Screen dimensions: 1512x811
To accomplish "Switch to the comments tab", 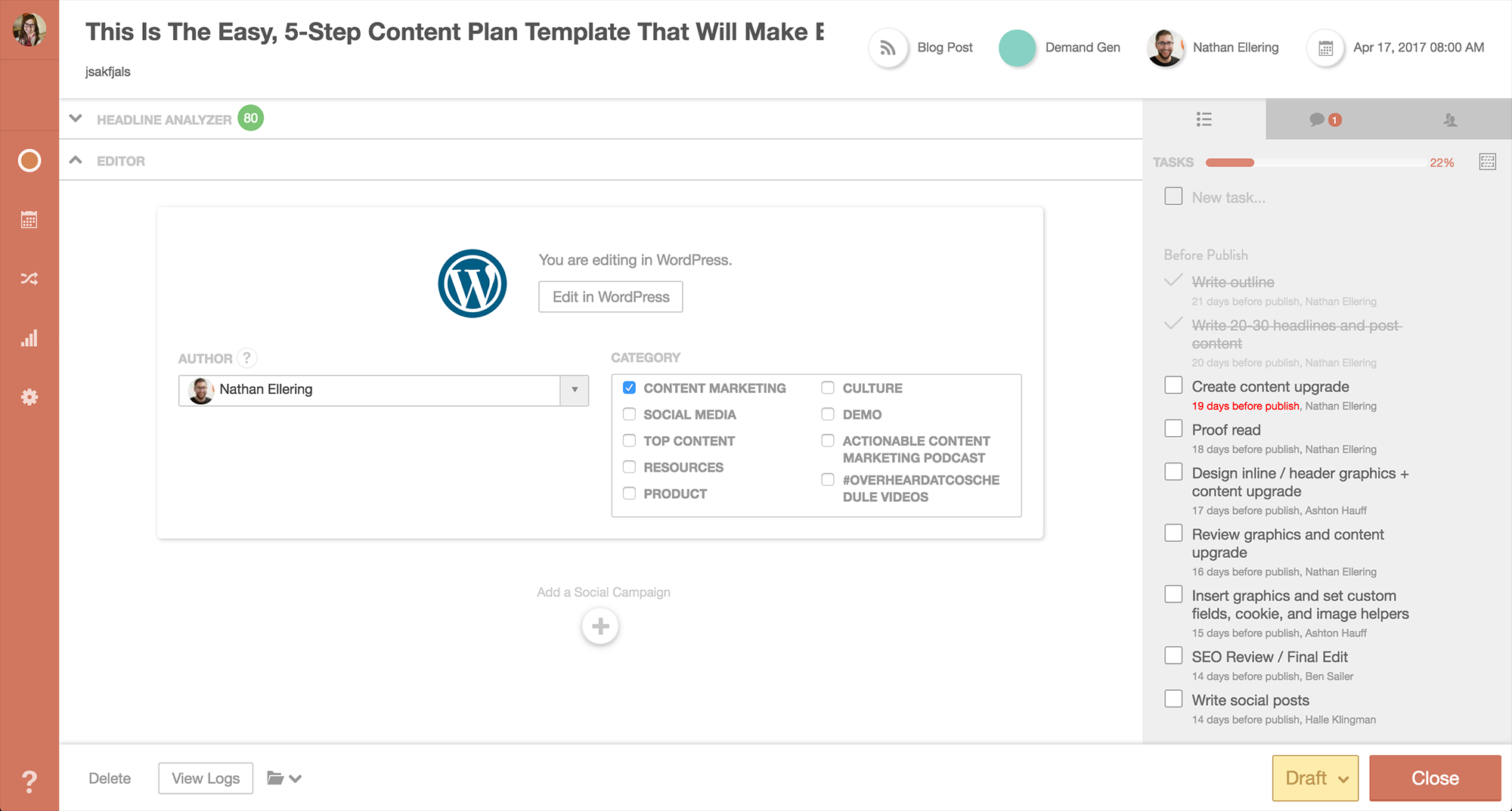I will [x=1325, y=119].
